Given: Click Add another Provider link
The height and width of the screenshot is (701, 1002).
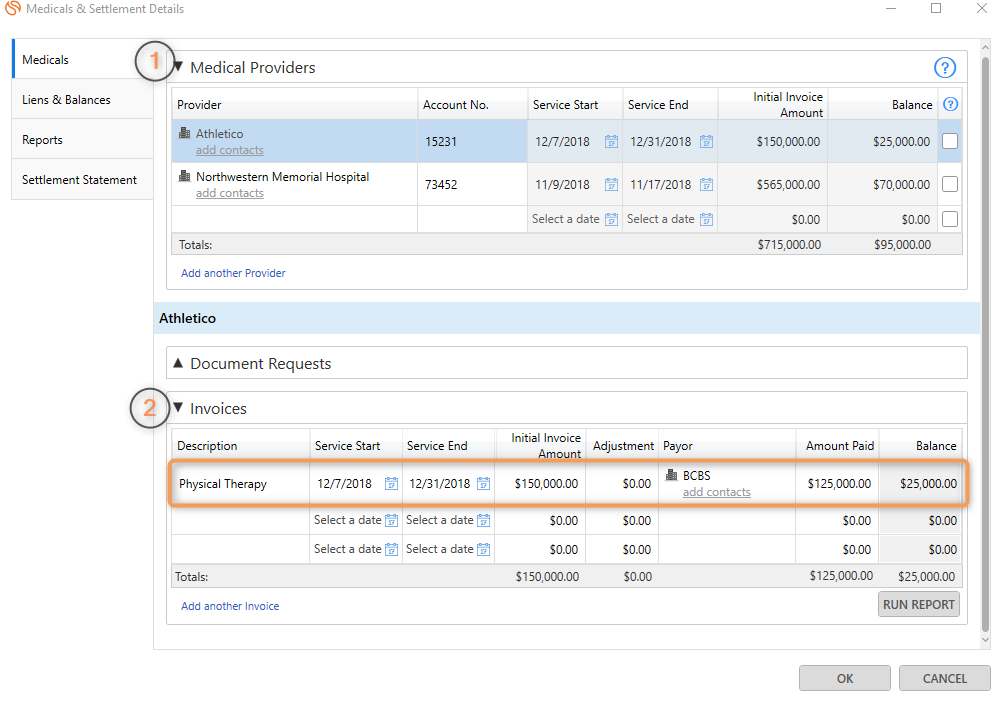Looking at the screenshot, I should coord(233,273).
